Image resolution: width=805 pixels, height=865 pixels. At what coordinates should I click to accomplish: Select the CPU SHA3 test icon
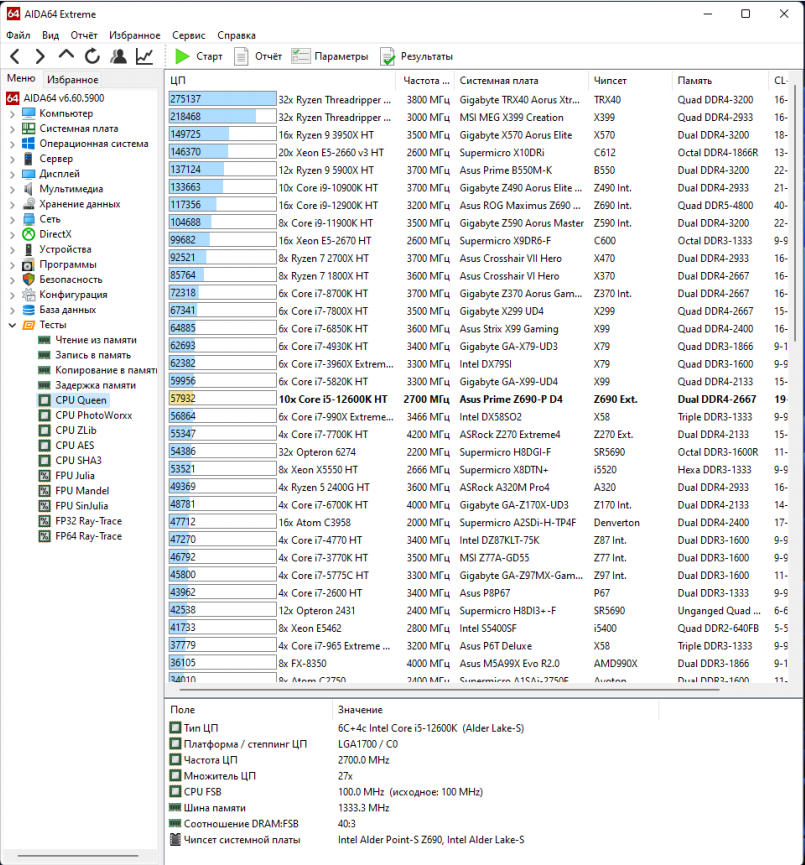(44, 461)
